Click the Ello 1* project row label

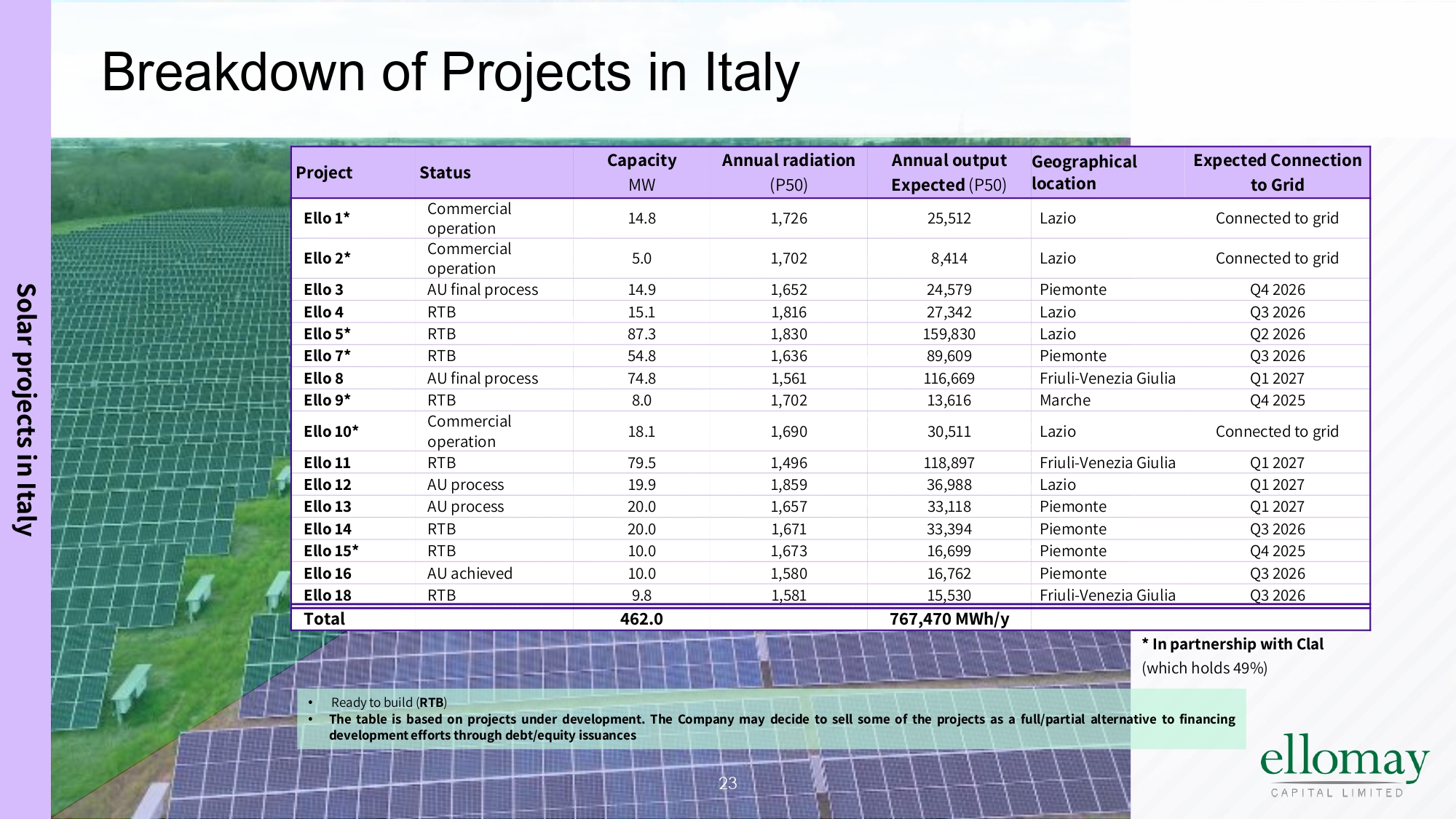click(327, 218)
